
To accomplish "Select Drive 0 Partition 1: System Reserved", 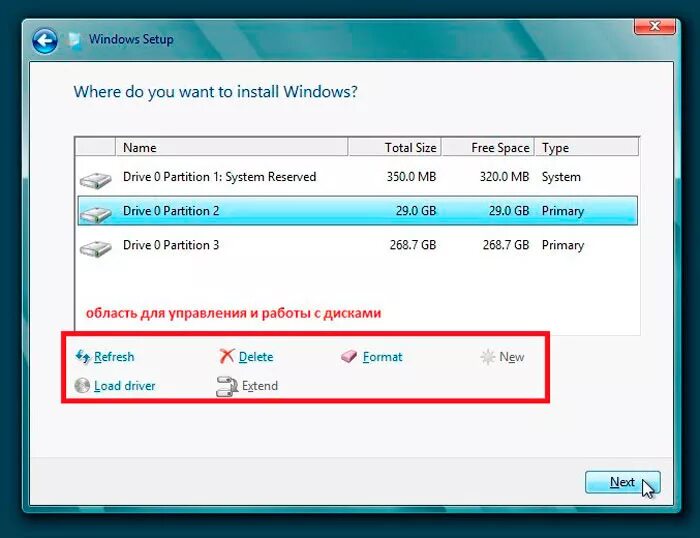I will pos(357,177).
